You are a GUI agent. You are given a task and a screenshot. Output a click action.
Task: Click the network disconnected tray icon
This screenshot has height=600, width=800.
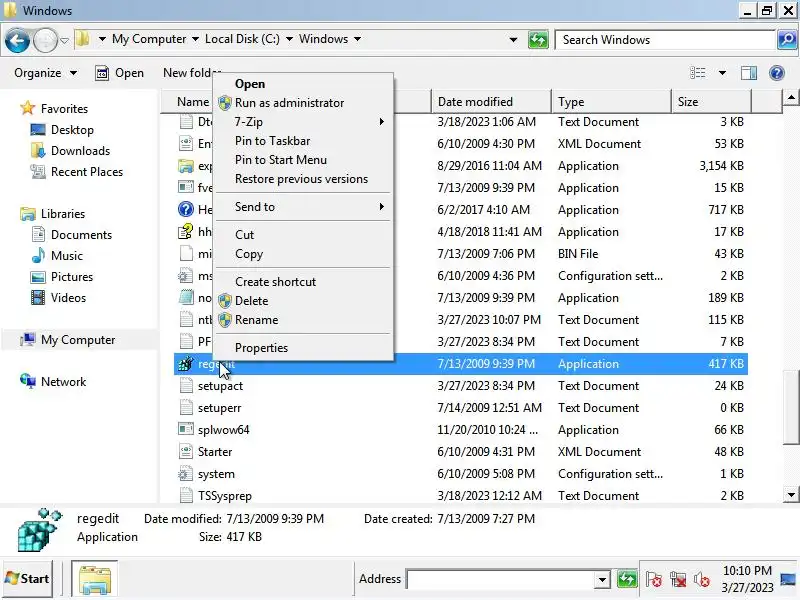(678, 580)
